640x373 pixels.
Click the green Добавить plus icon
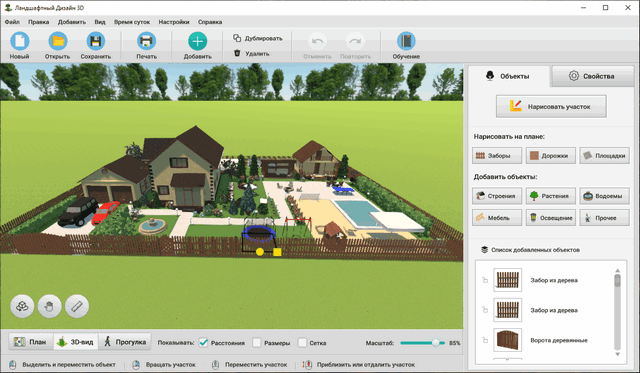pyautogui.click(x=198, y=41)
